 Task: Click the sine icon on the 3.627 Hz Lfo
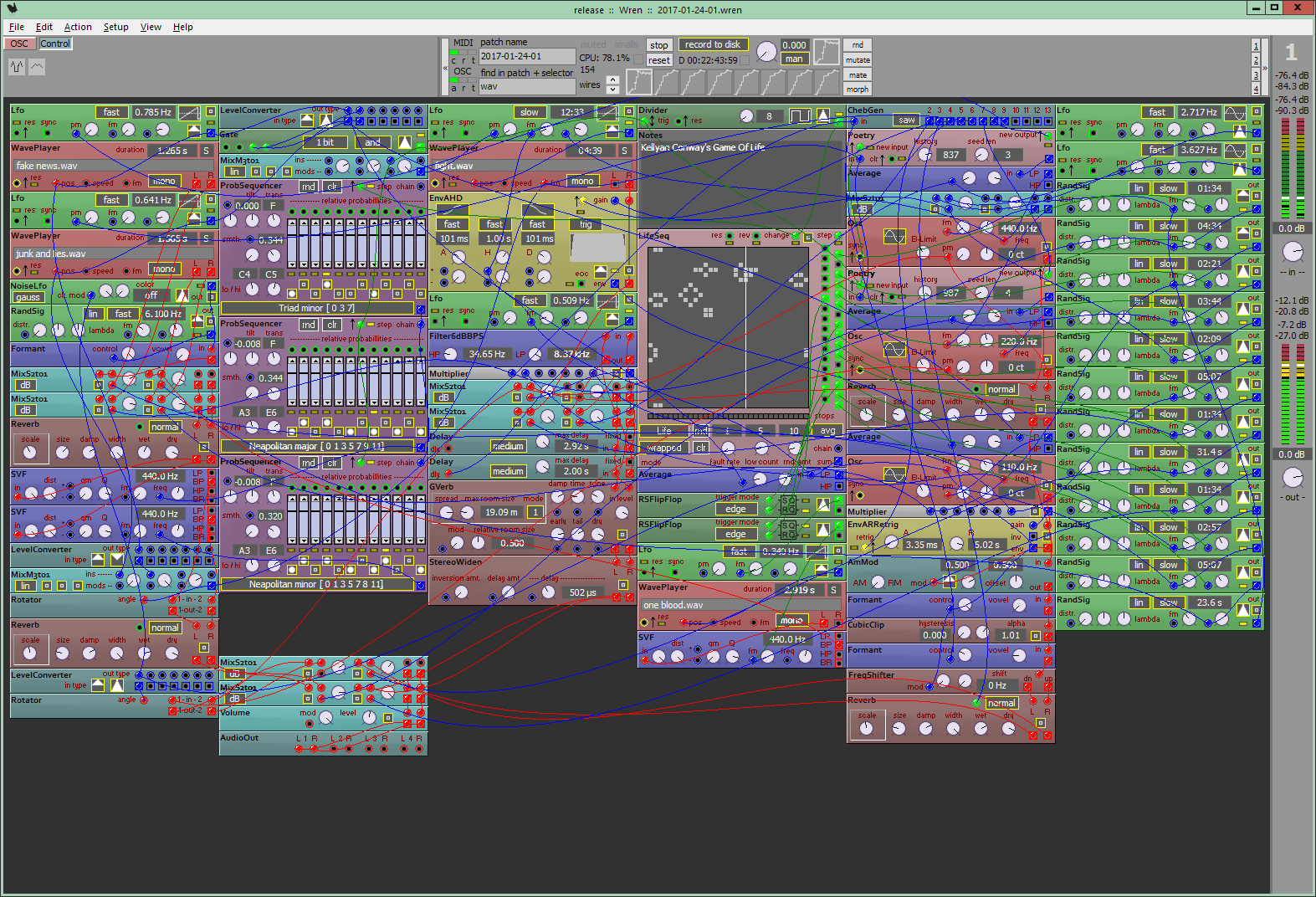[1235, 150]
